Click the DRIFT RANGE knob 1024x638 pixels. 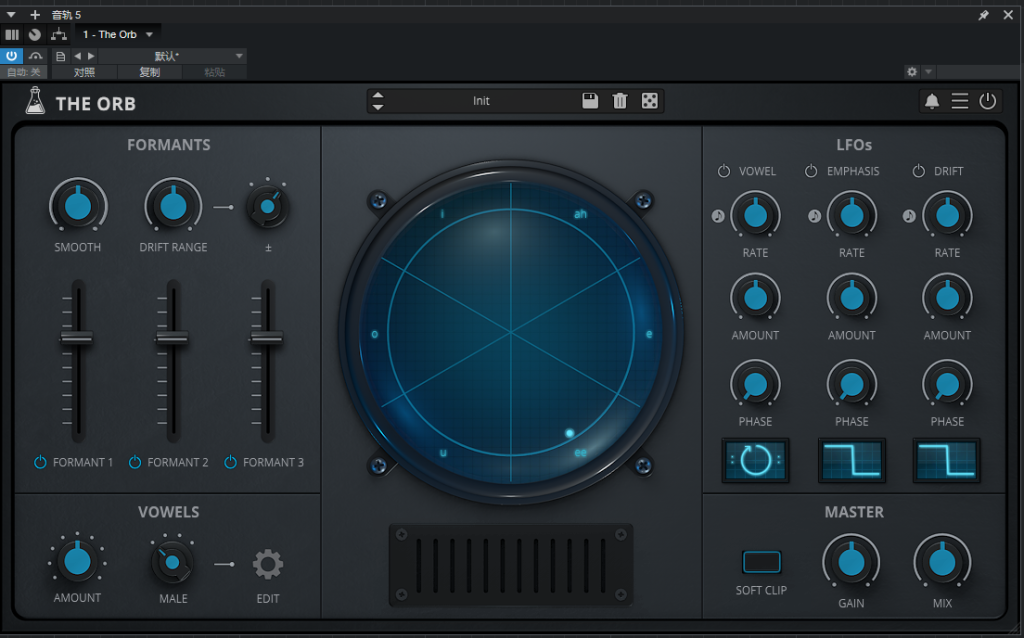173,206
